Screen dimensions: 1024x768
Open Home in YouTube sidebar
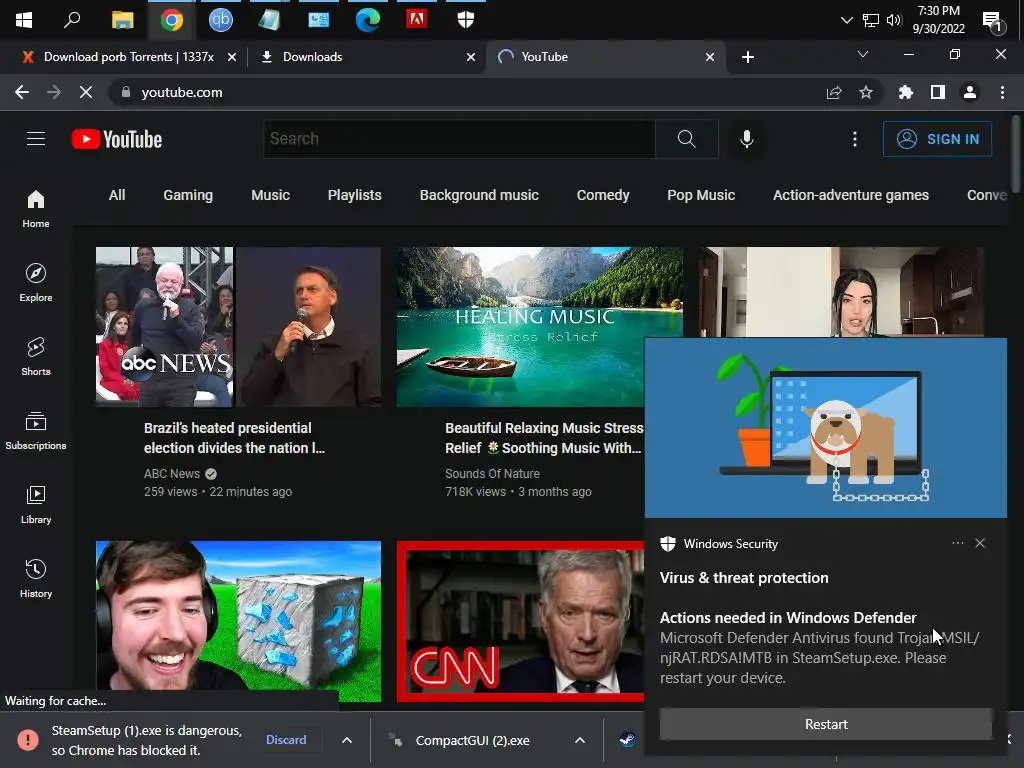click(x=36, y=209)
